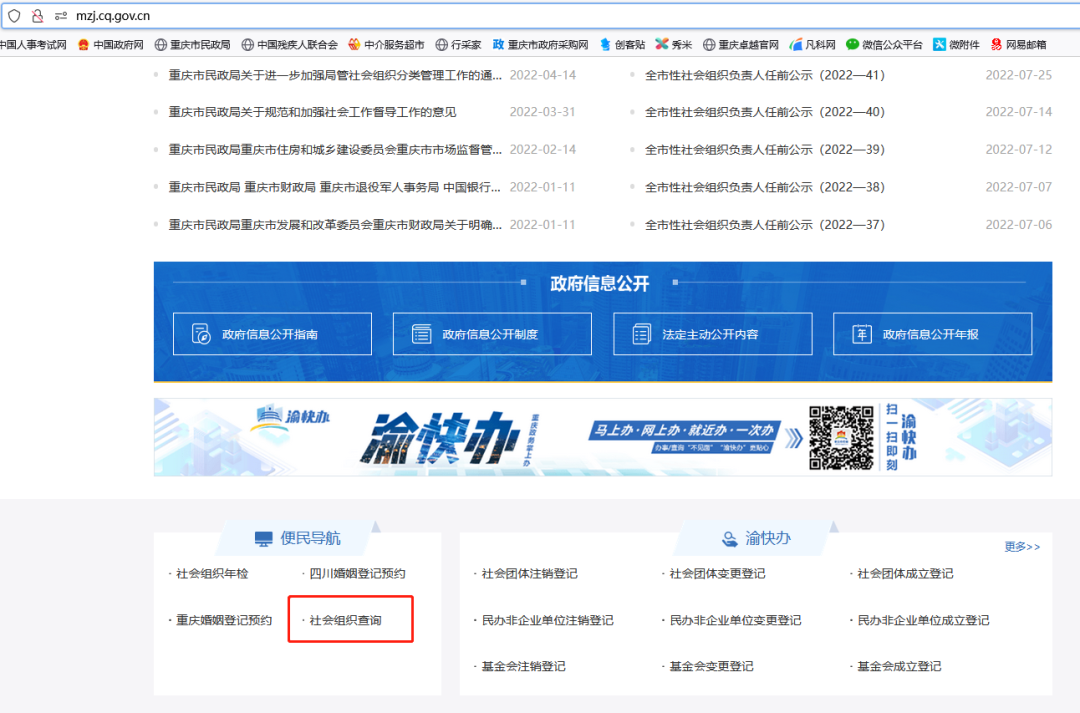Open 凡科网 bookmark
This screenshot has height=713, width=1080.
coord(812,45)
